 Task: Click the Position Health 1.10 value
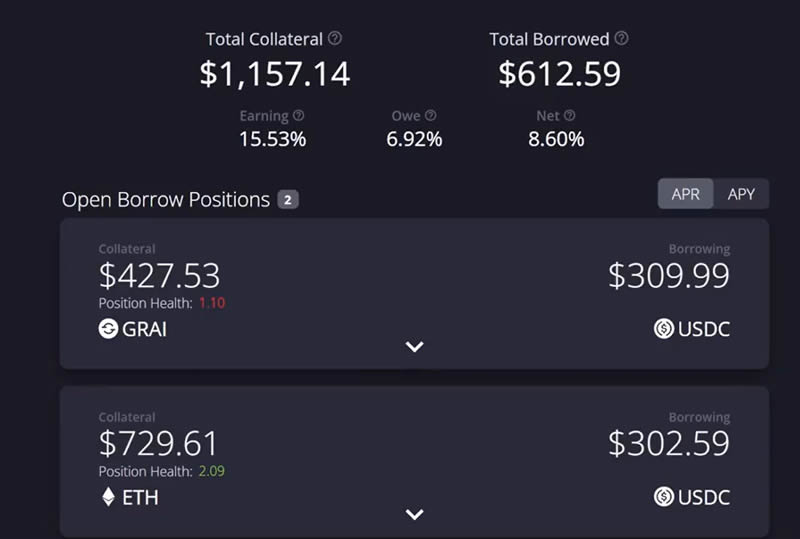(212, 303)
